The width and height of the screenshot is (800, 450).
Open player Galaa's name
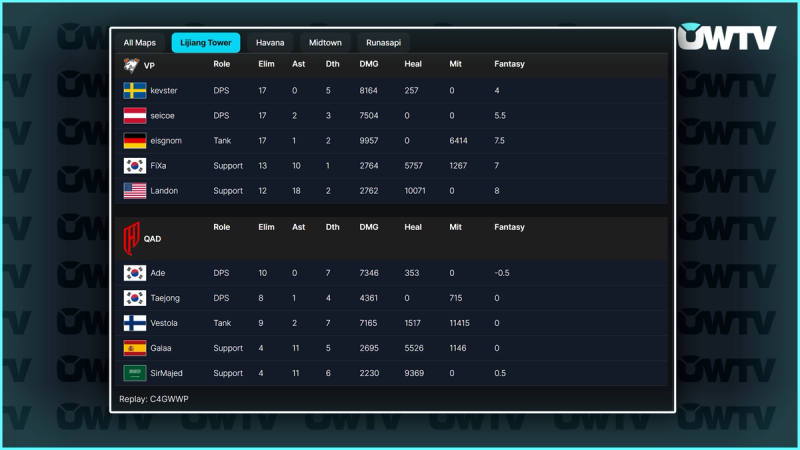coord(161,348)
